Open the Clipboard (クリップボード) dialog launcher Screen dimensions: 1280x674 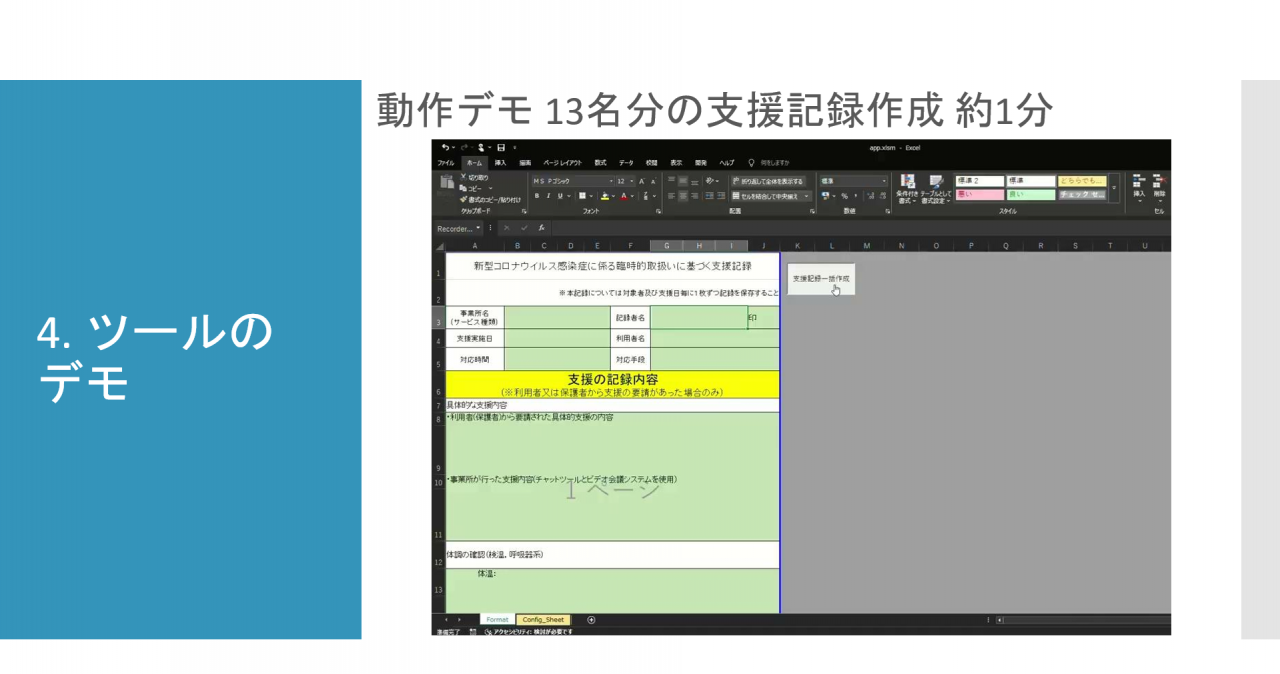point(524,211)
